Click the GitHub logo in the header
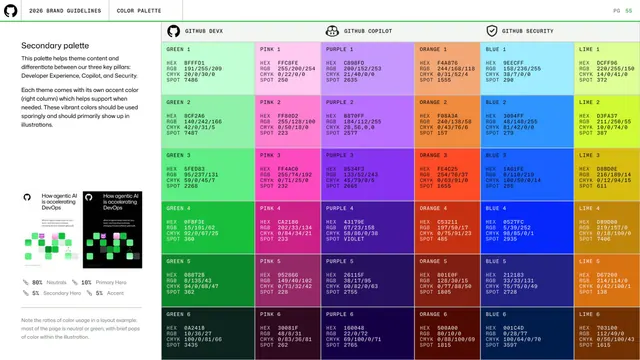Viewport: 640px width, 360px height. (11, 11)
